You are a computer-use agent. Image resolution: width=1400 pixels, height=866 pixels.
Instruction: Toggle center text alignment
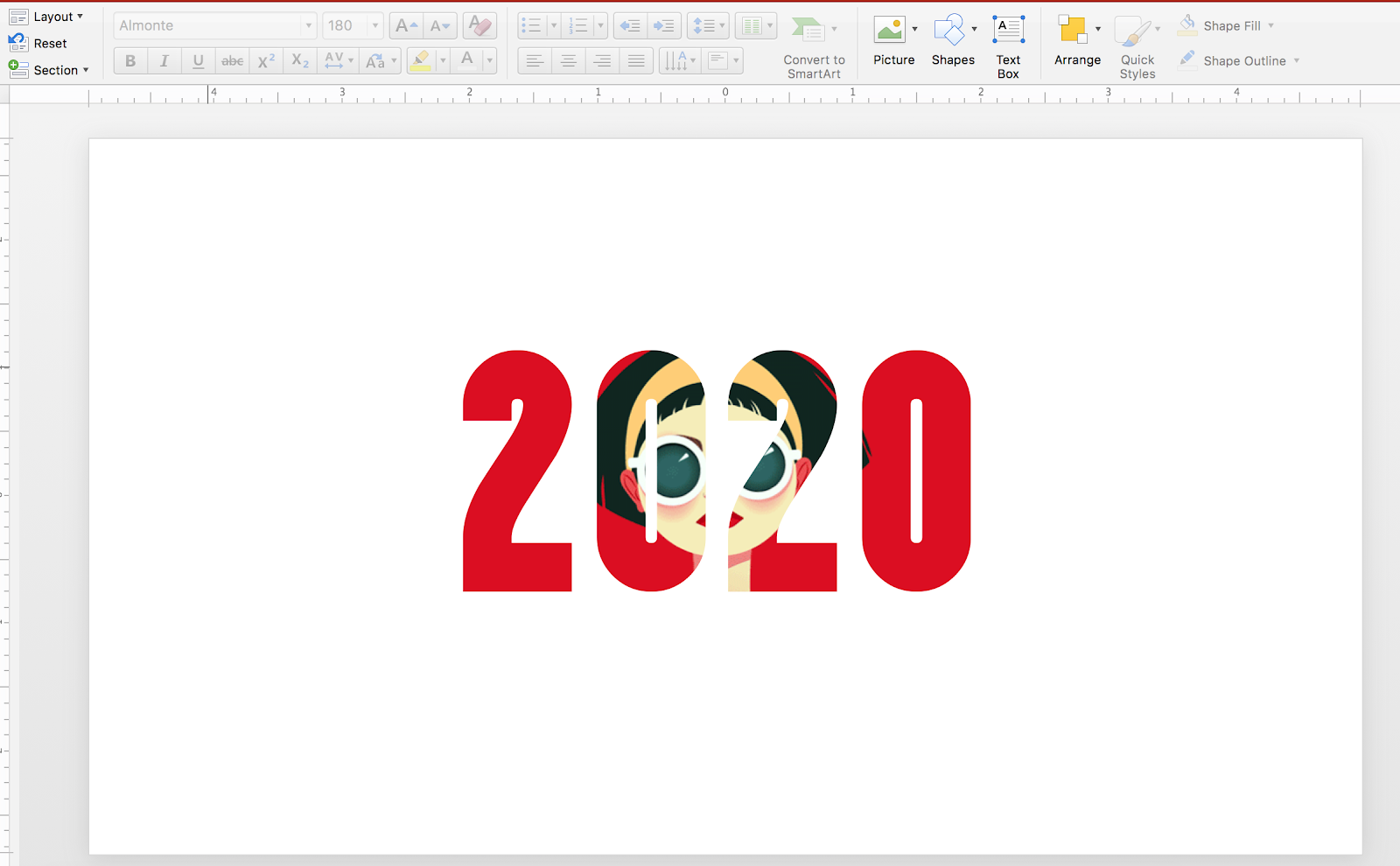click(x=568, y=60)
